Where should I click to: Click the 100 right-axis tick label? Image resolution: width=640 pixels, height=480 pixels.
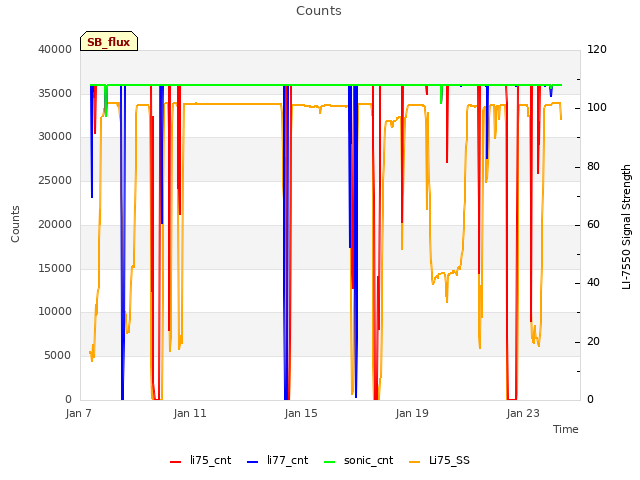[x=597, y=108]
